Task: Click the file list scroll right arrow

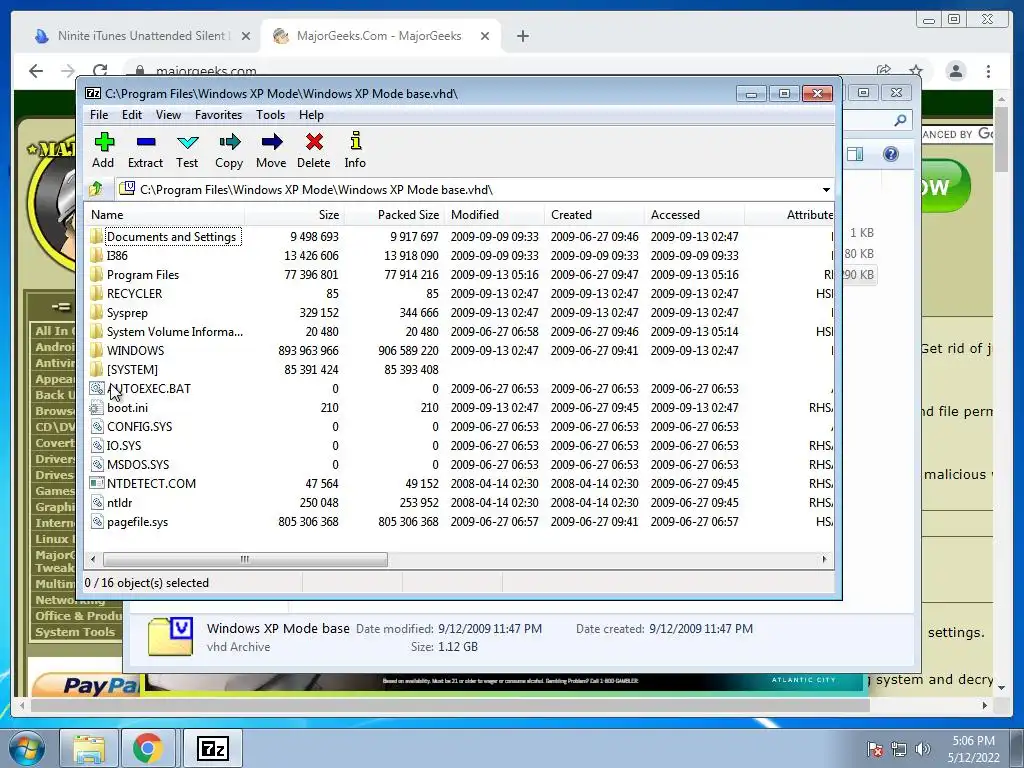Action: tap(824, 560)
